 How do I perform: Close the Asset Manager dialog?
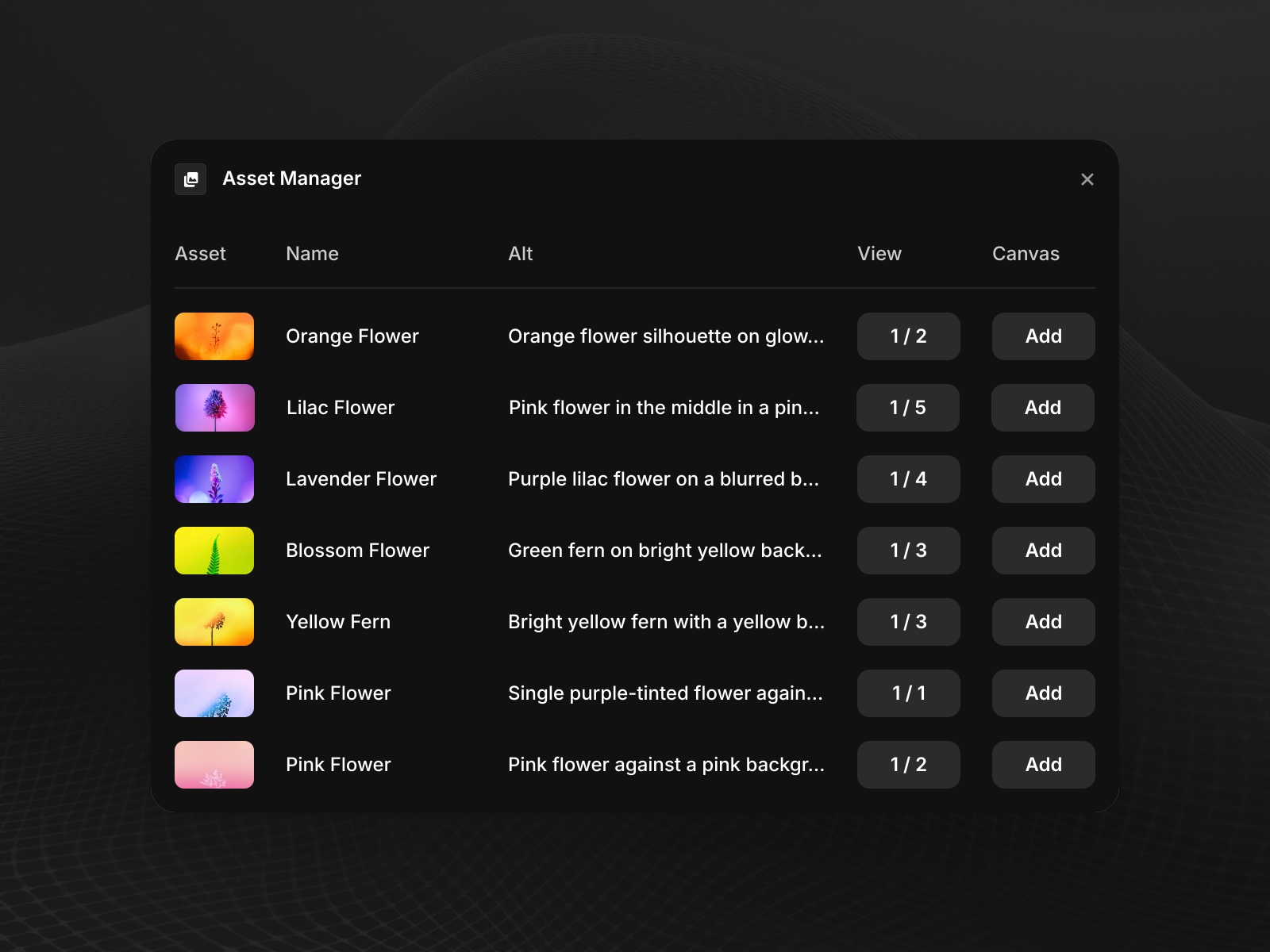tap(1087, 179)
